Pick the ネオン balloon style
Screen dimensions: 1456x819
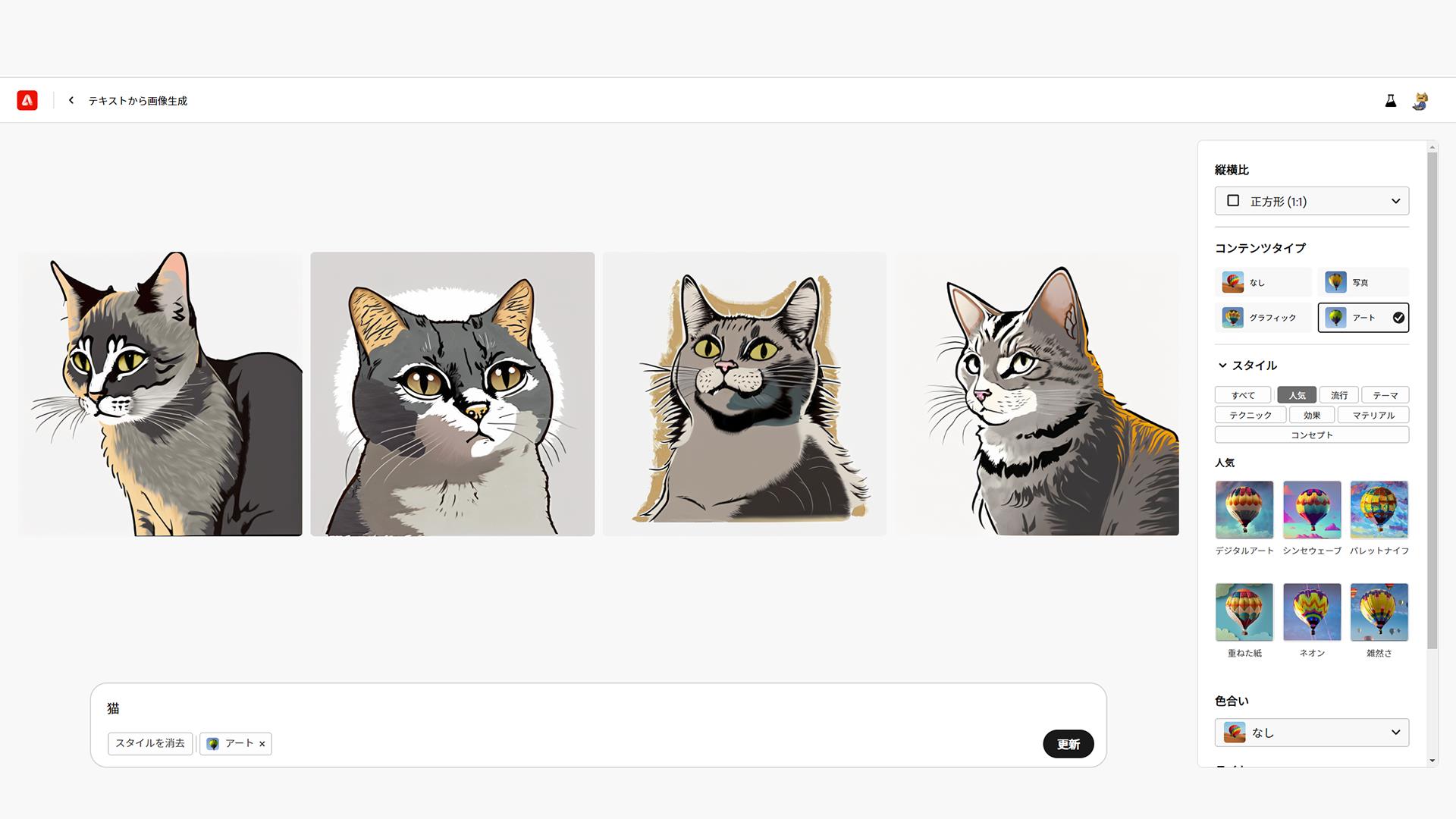pyautogui.click(x=1312, y=612)
